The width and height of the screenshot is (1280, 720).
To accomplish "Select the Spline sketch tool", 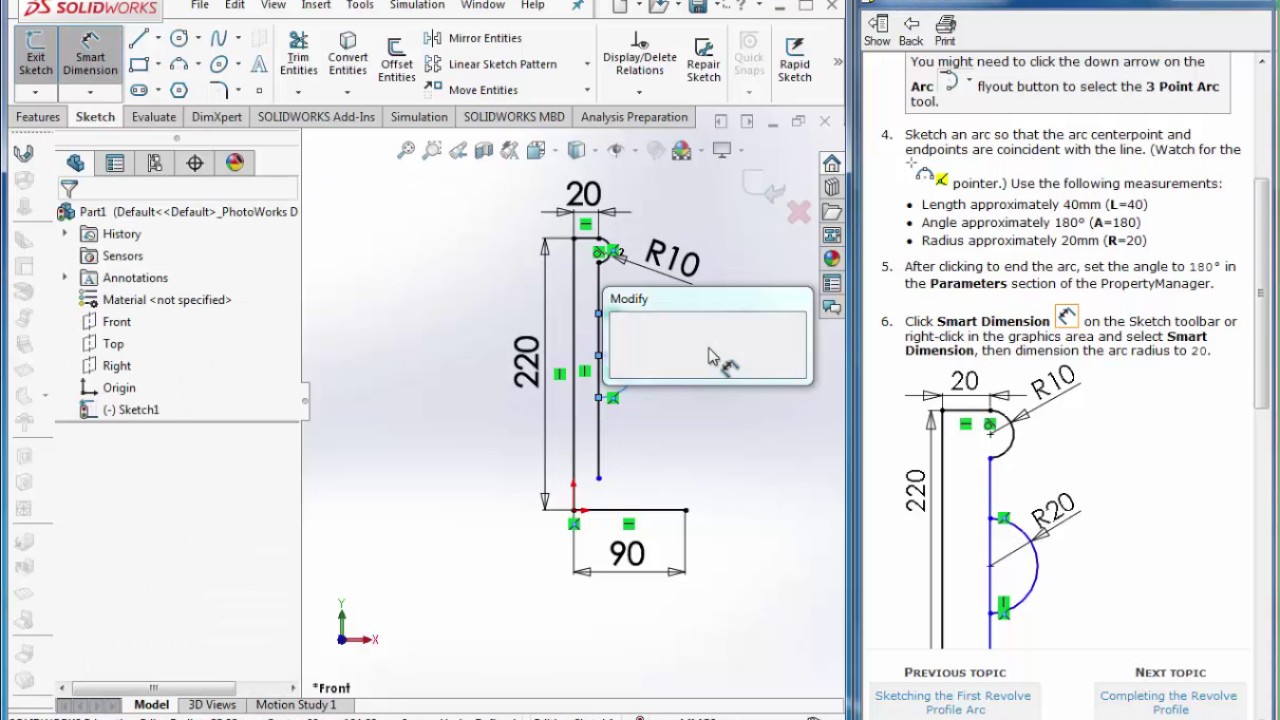I will click(x=219, y=38).
